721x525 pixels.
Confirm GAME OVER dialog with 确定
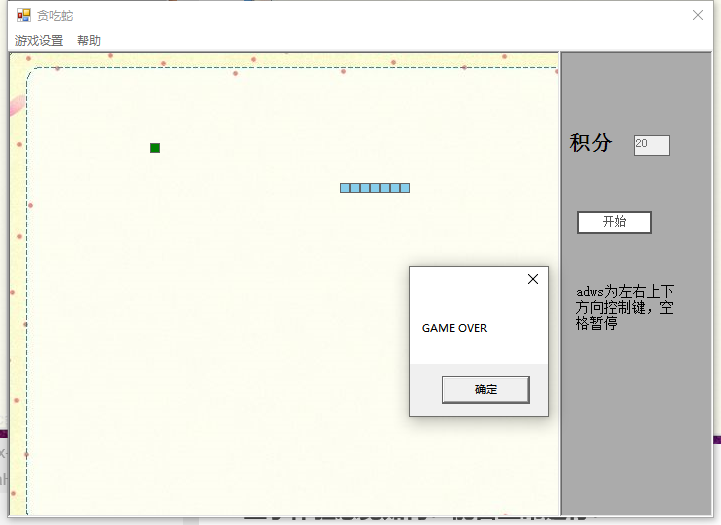coord(486,389)
